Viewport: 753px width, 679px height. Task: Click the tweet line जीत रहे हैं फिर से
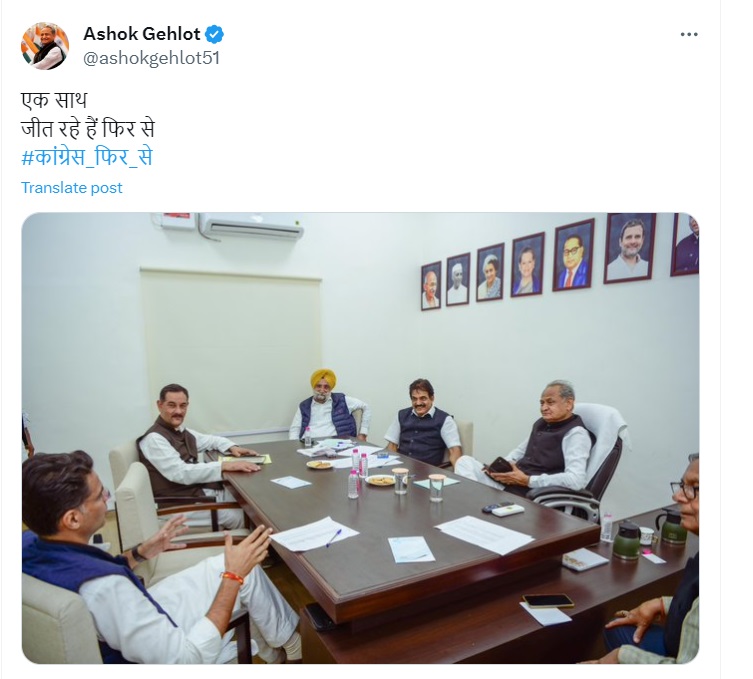88,129
